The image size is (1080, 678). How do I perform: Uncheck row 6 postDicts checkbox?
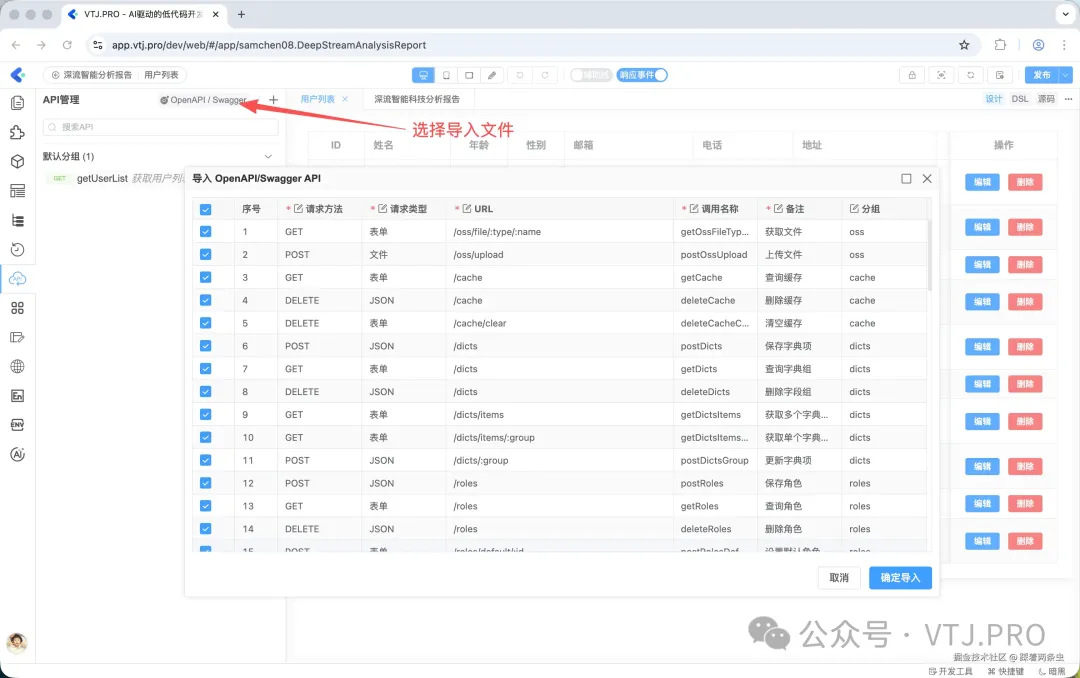click(205, 346)
